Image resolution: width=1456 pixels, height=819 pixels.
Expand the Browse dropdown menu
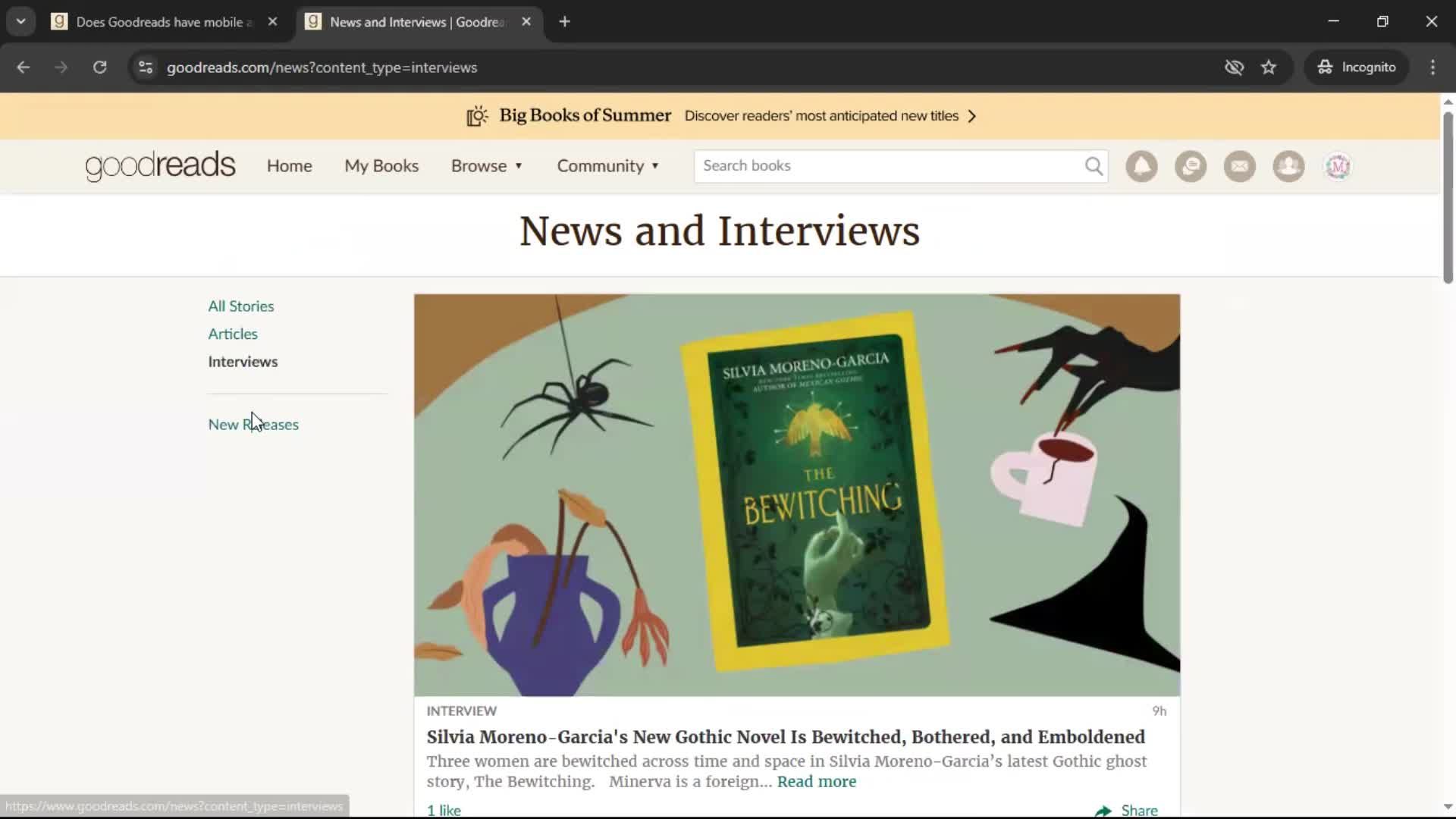pyautogui.click(x=487, y=166)
